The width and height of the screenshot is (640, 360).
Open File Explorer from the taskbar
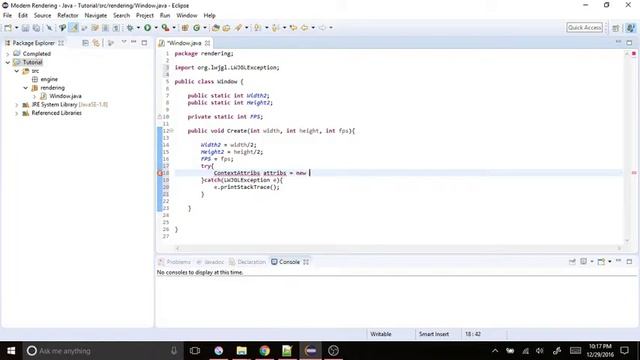[242, 351]
